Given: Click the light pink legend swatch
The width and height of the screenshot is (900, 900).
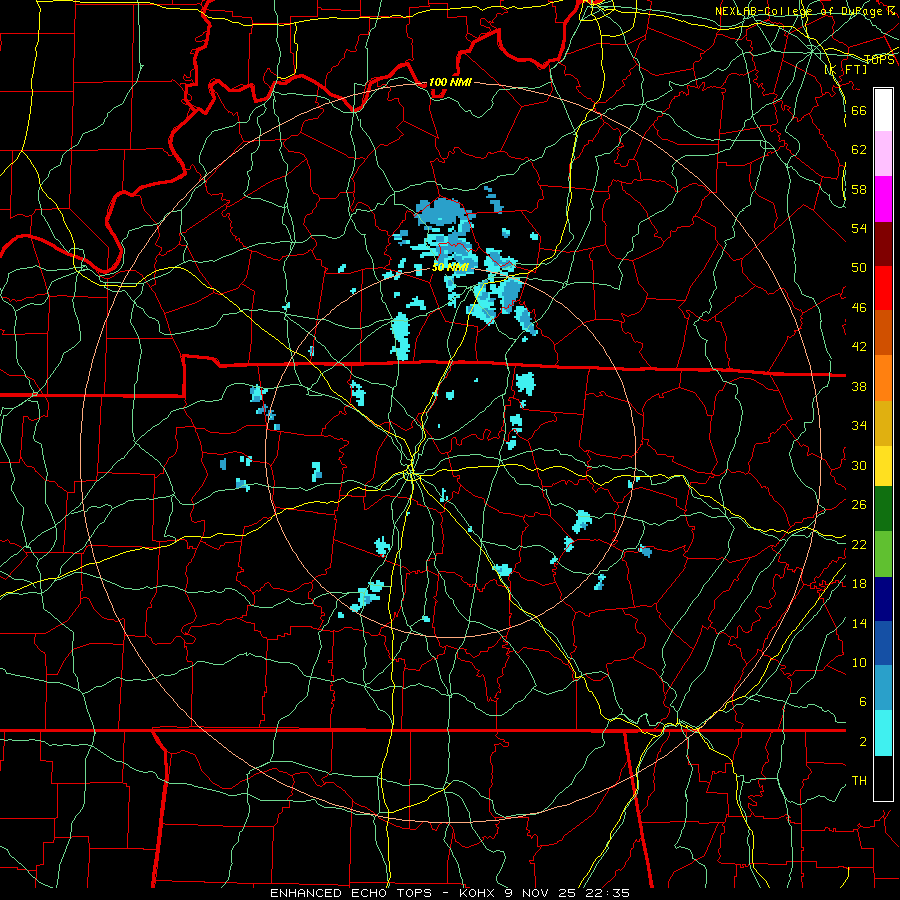Looking at the screenshot, I should 883,154.
